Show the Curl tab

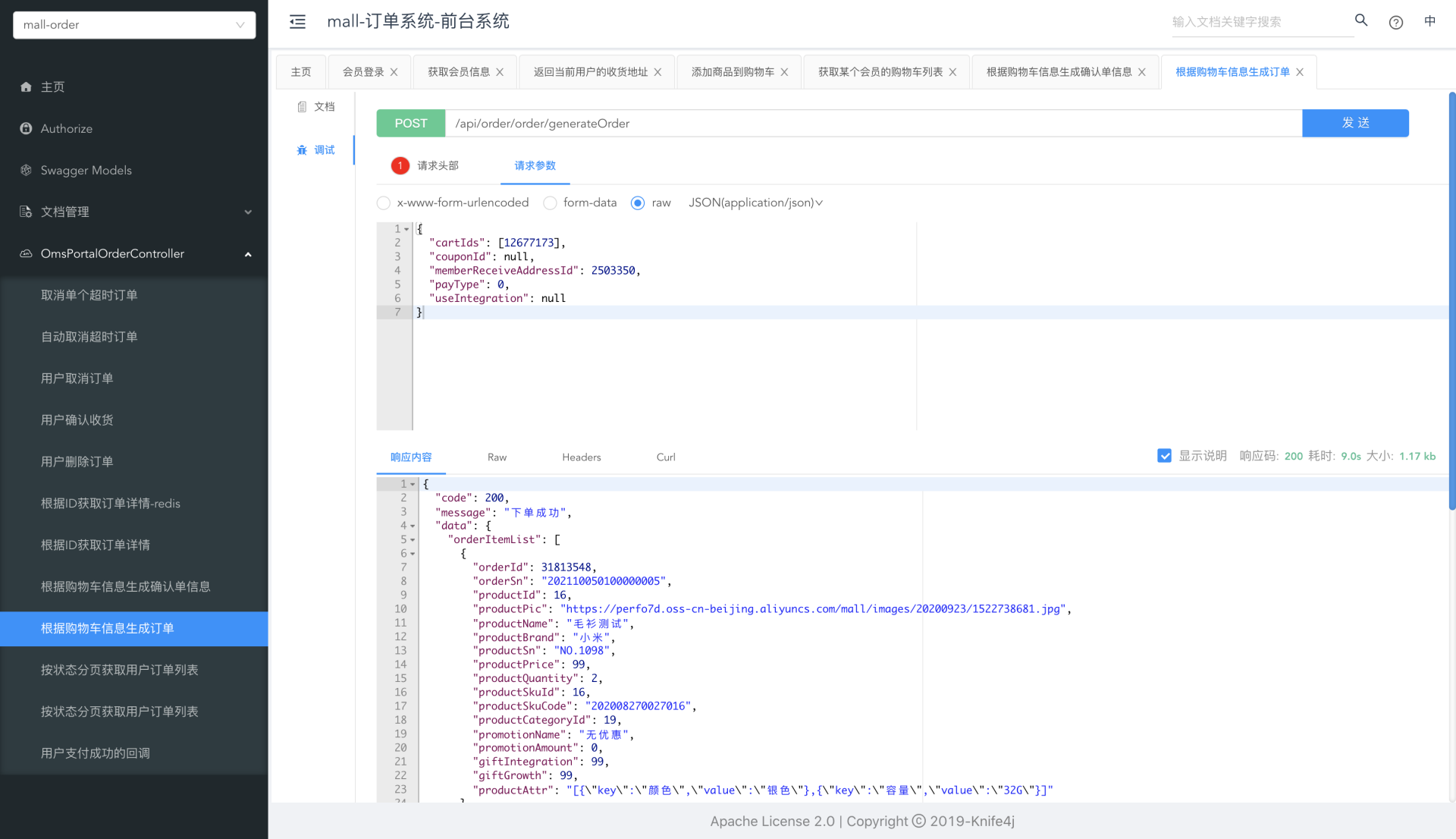pyautogui.click(x=666, y=457)
